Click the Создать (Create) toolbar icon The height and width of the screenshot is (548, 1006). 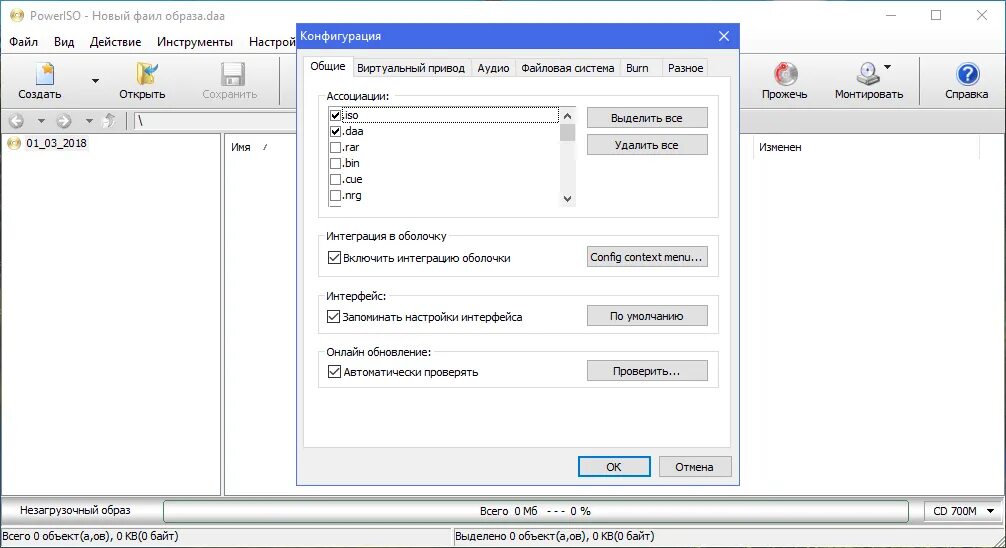pos(44,74)
